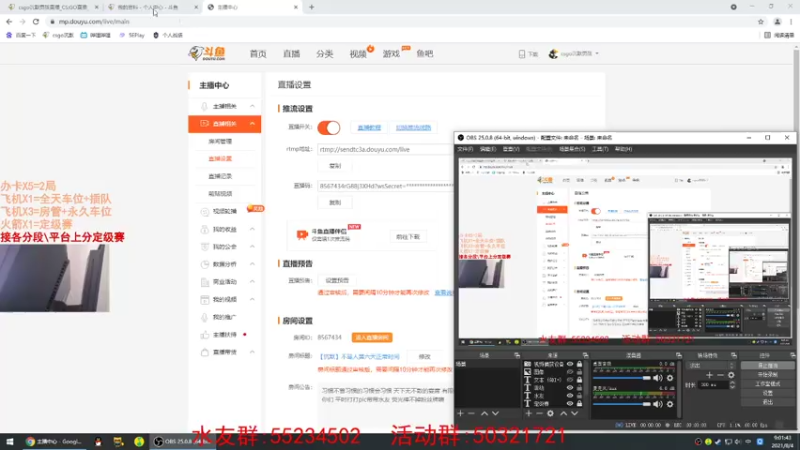Move scene up in OBS scenes panel
The image size is (800, 450).
click(484, 413)
